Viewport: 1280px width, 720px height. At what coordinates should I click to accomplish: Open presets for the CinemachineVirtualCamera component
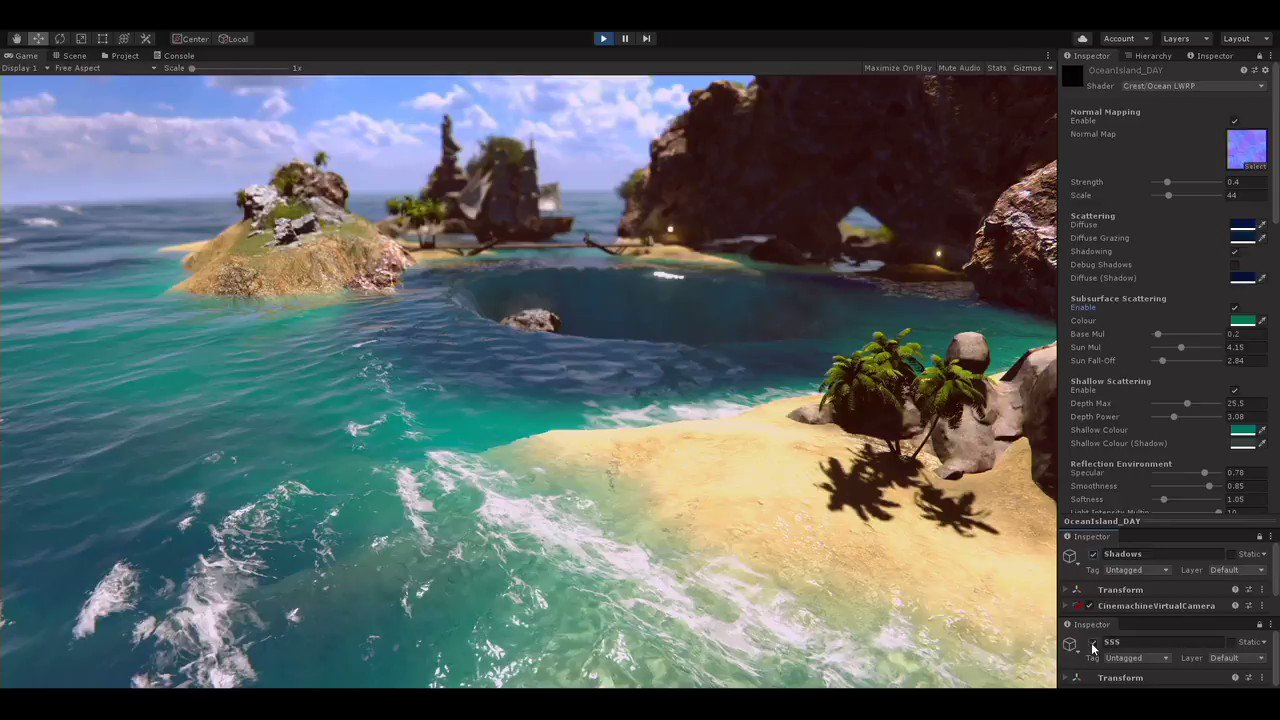tap(1248, 606)
